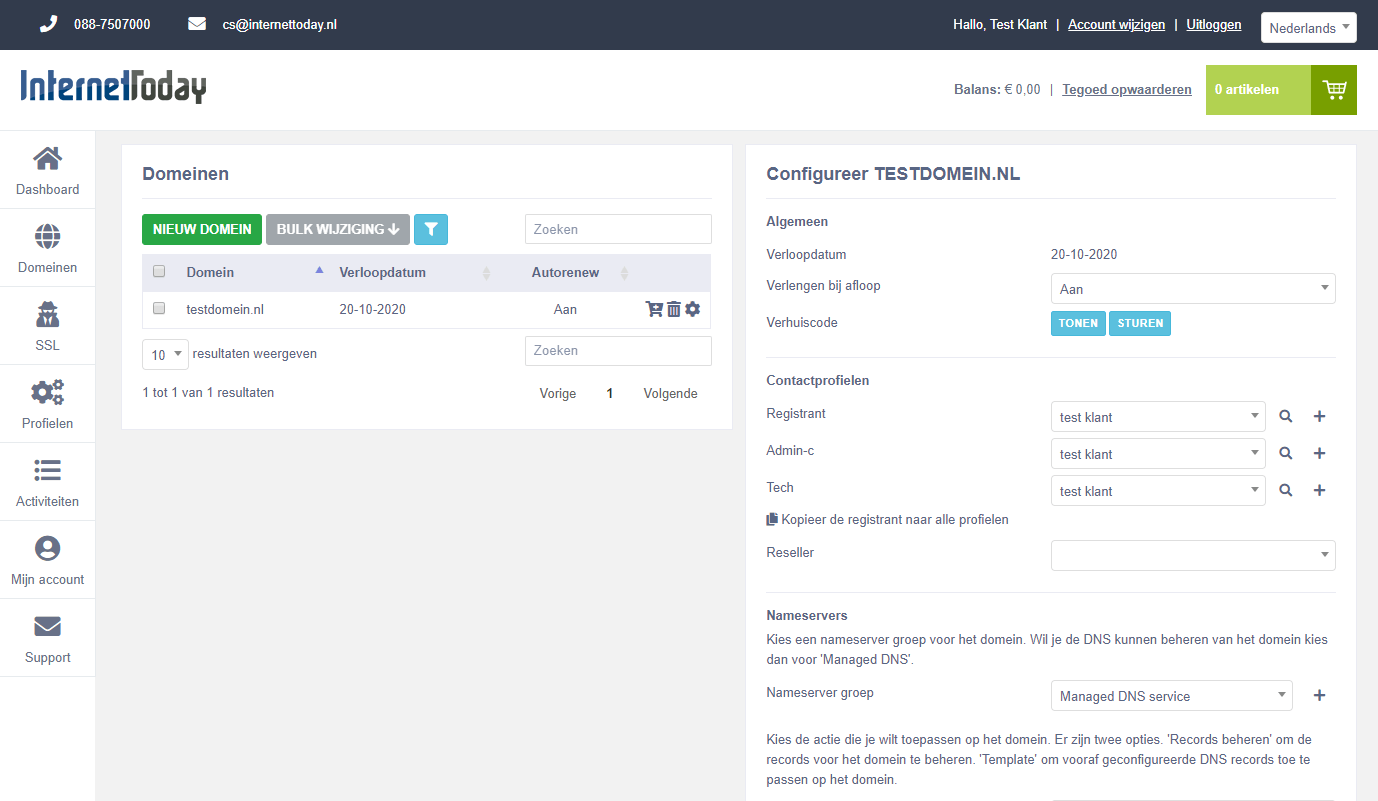
Task: Open the Dashboard home icon
Action: [47, 158]
